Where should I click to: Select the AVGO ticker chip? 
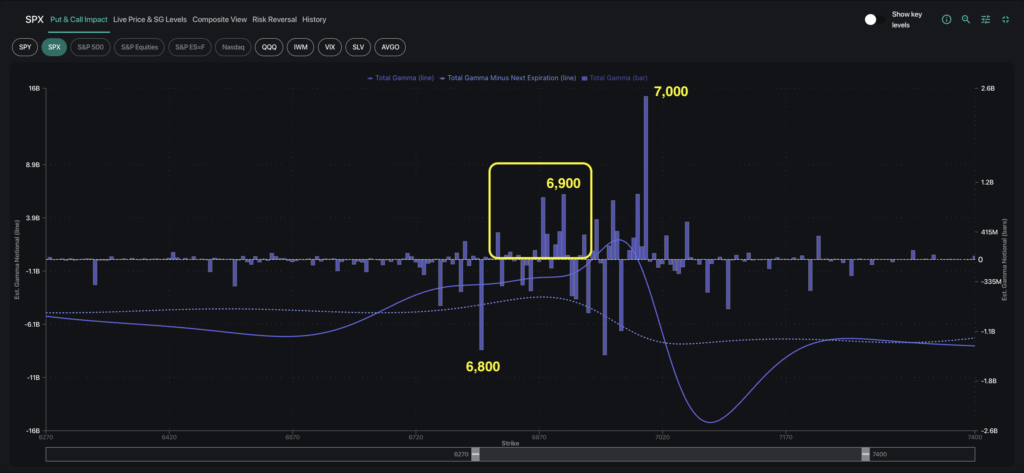[389, 47]
